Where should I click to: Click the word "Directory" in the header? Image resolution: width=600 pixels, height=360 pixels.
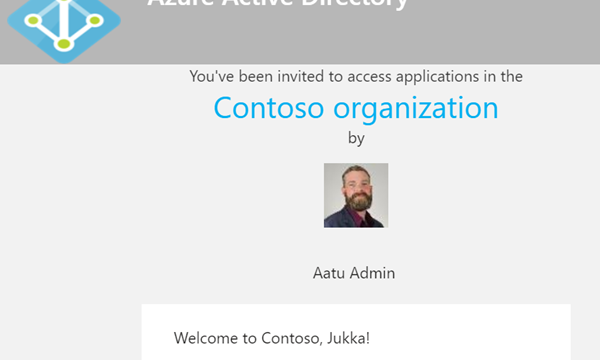pyautogui.click(x=355, y=4)
